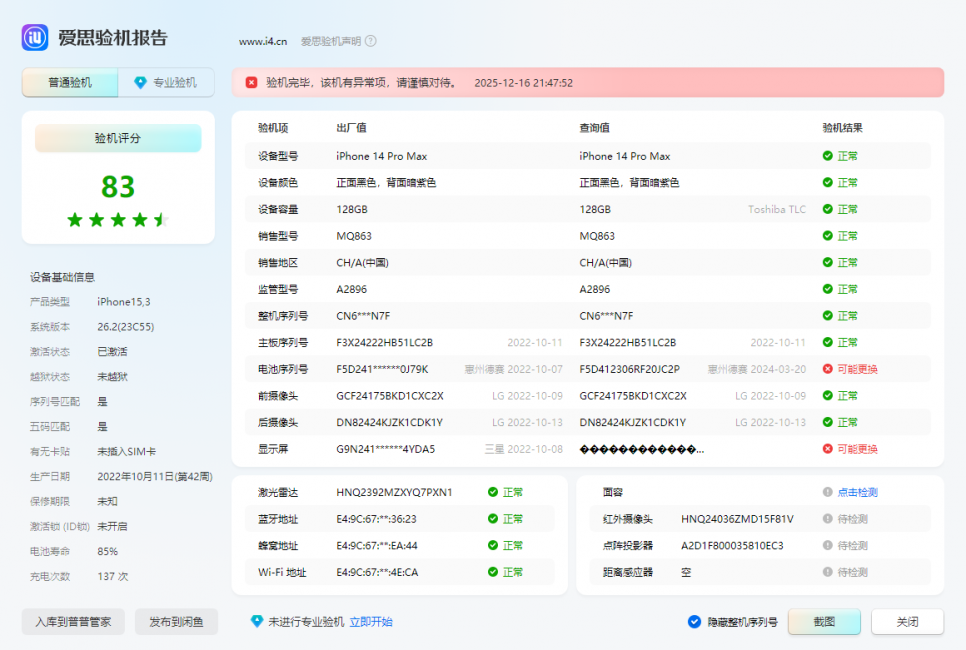Uncheck the 隐藏整机序列号 checkbox
This screenshot has height=650, width=966.
tap(694, 622)
